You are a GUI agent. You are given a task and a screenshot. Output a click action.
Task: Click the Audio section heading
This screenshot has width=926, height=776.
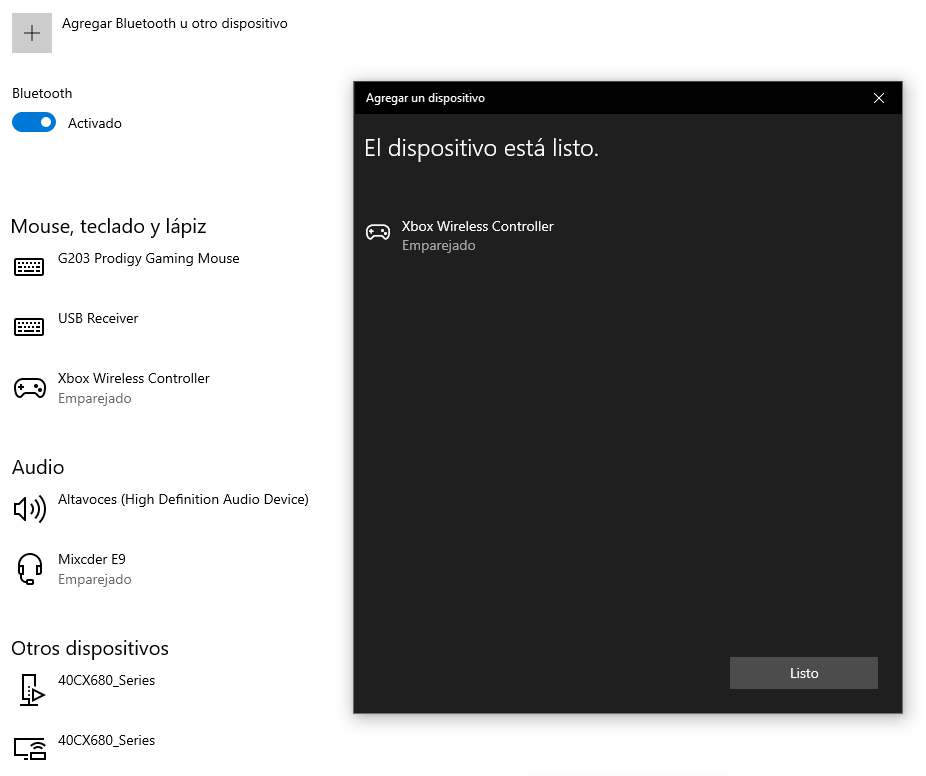38,467
